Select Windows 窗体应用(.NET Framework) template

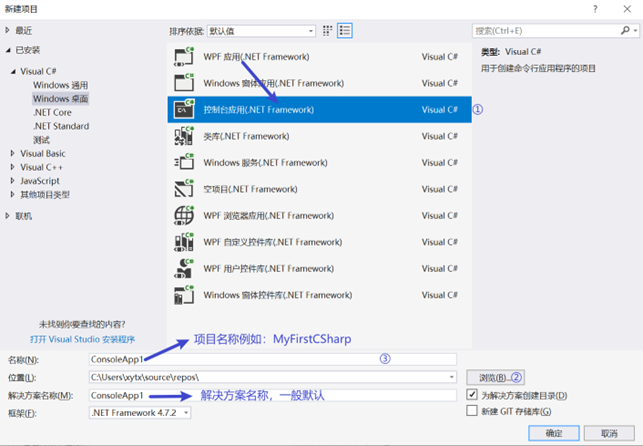pyautogui.click(x=319, y=83)
